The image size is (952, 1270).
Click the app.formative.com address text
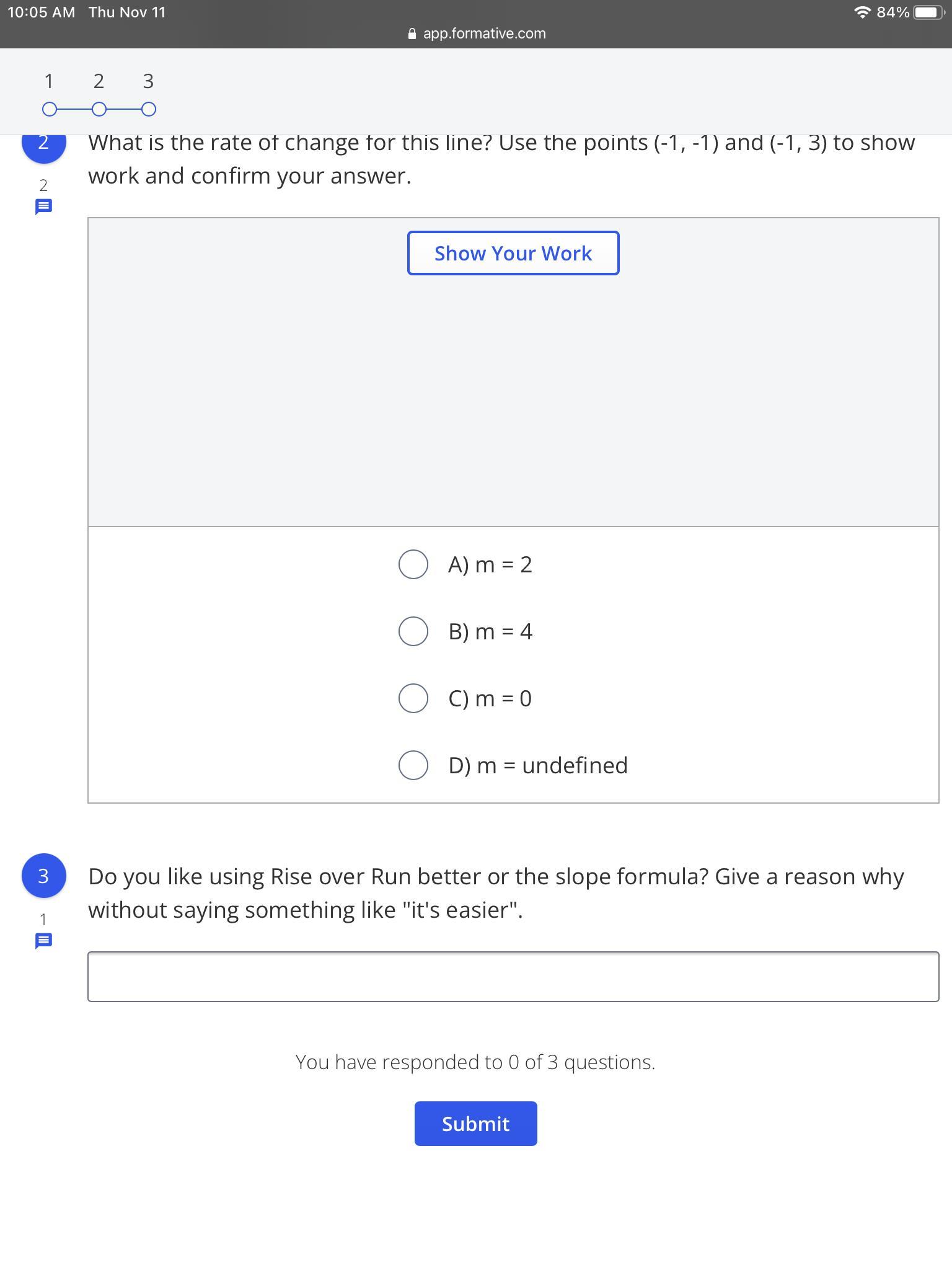[484, 33]
